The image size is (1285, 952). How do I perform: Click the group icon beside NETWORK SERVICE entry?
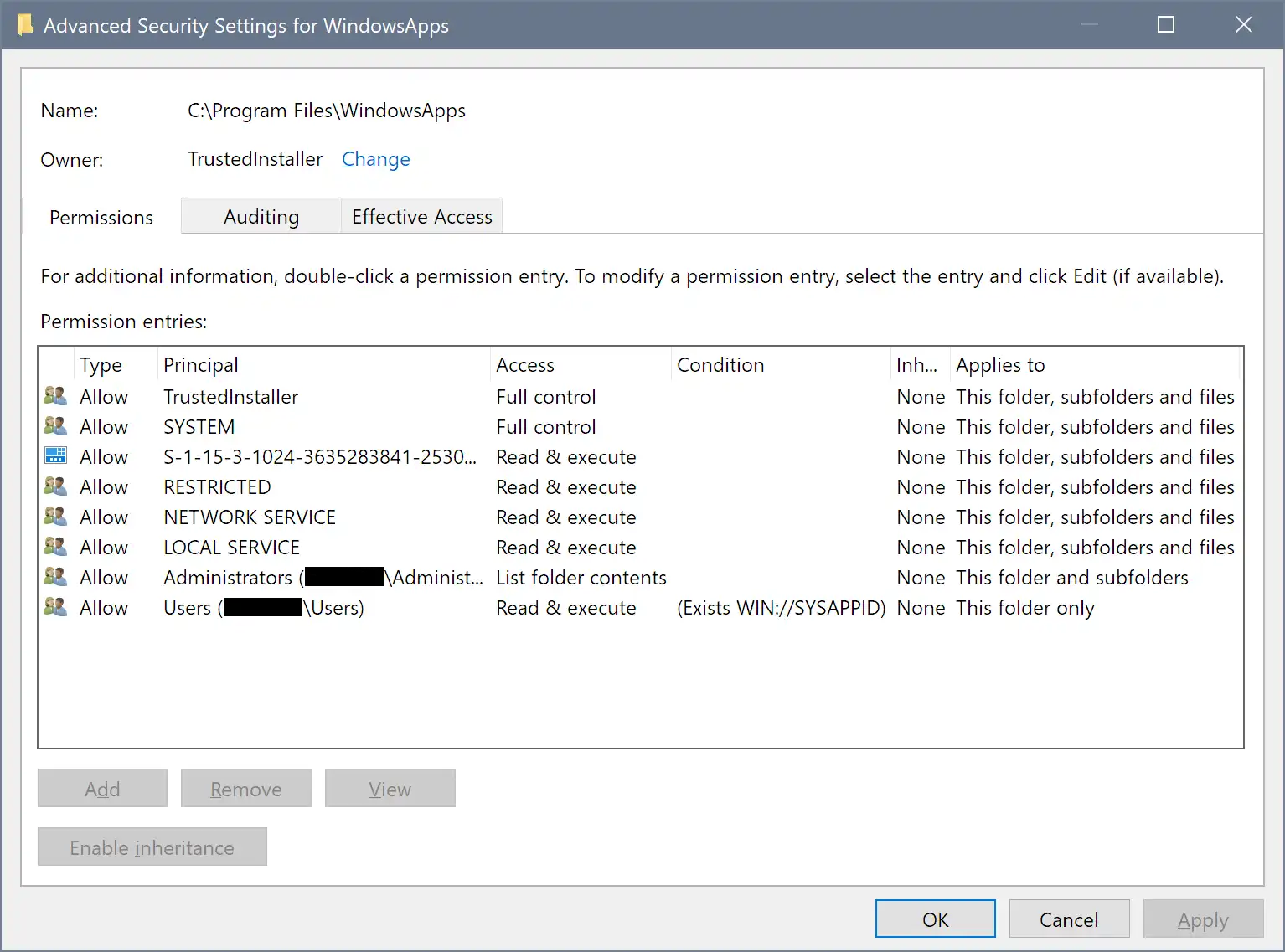pyautogui.click(x=54, y=516)
